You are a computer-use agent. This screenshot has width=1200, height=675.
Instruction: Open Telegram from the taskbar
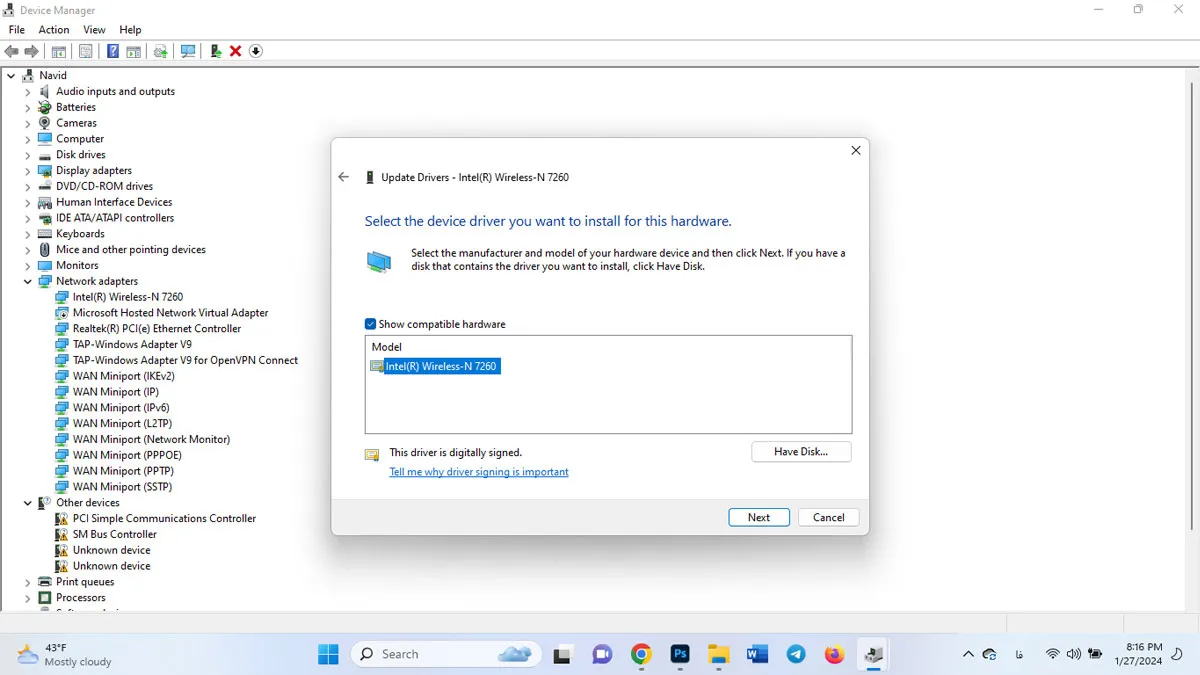[x=796, y=654]
